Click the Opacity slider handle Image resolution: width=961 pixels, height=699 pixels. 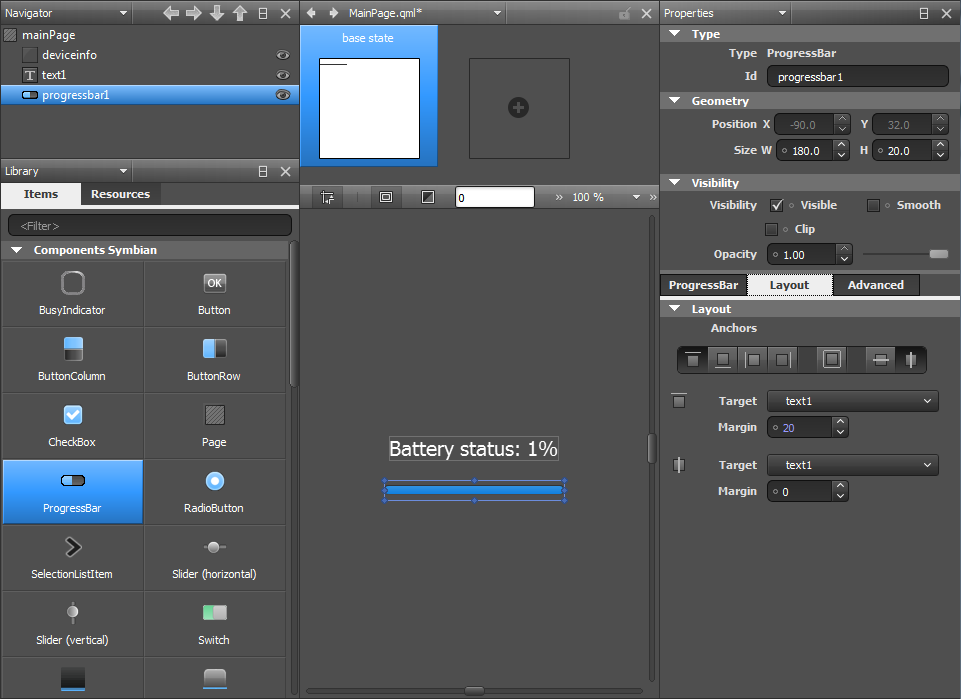938,254
